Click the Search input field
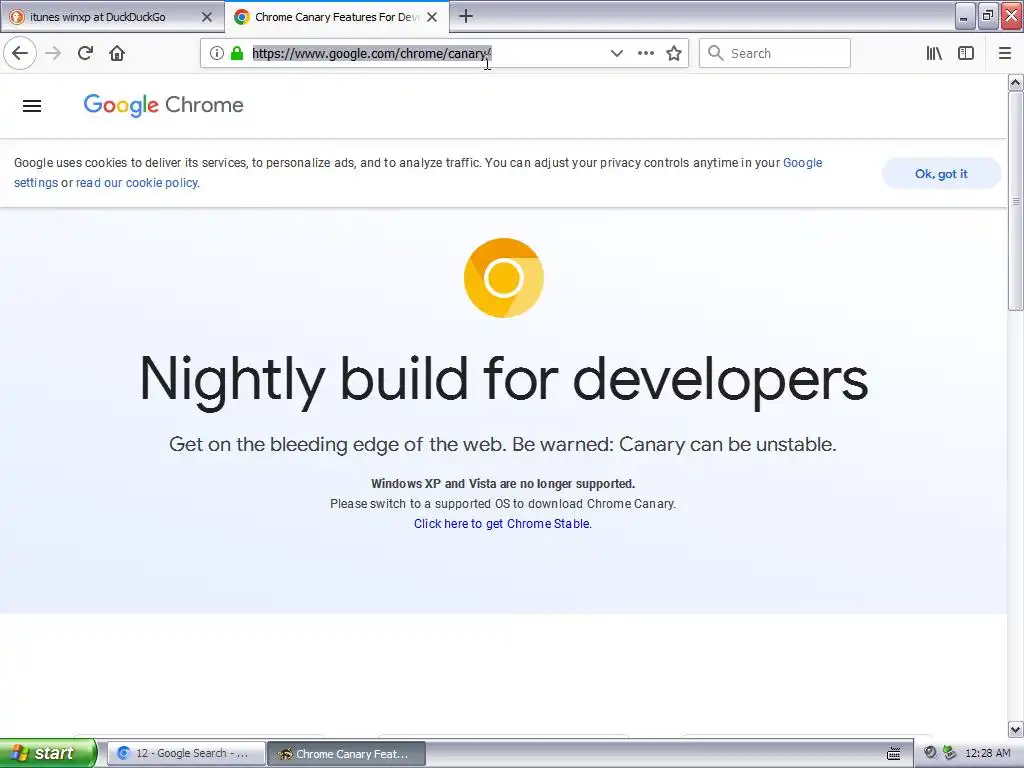This screenshot has width=1024, height=768. point(775,53)
